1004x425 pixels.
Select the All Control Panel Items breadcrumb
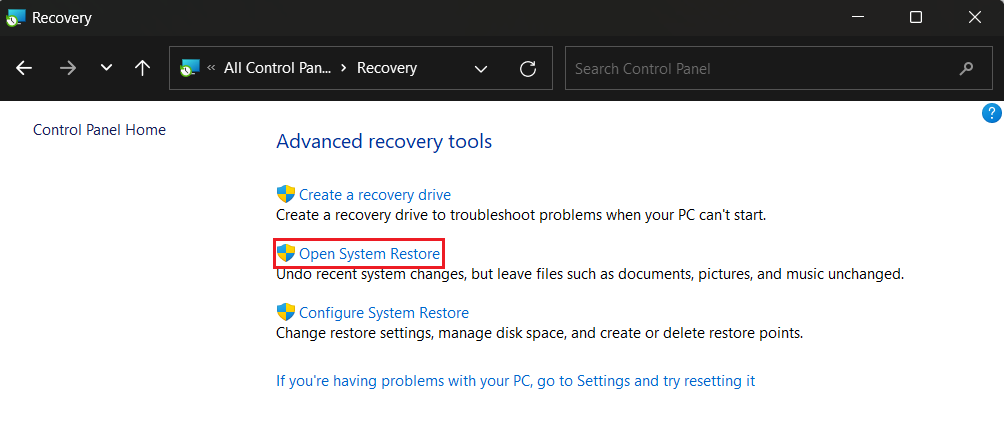pyautogui.click(x=276, y=68)
